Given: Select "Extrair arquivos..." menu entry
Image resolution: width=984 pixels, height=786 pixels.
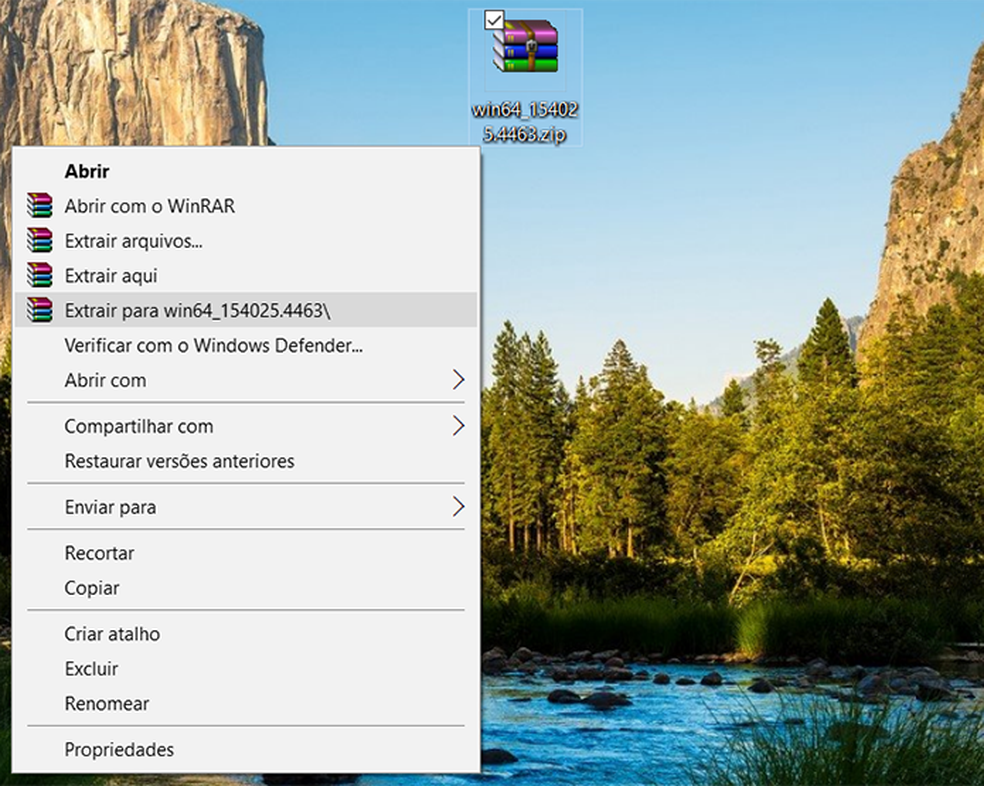Looking at the screenshot, I should pos(245,241).
